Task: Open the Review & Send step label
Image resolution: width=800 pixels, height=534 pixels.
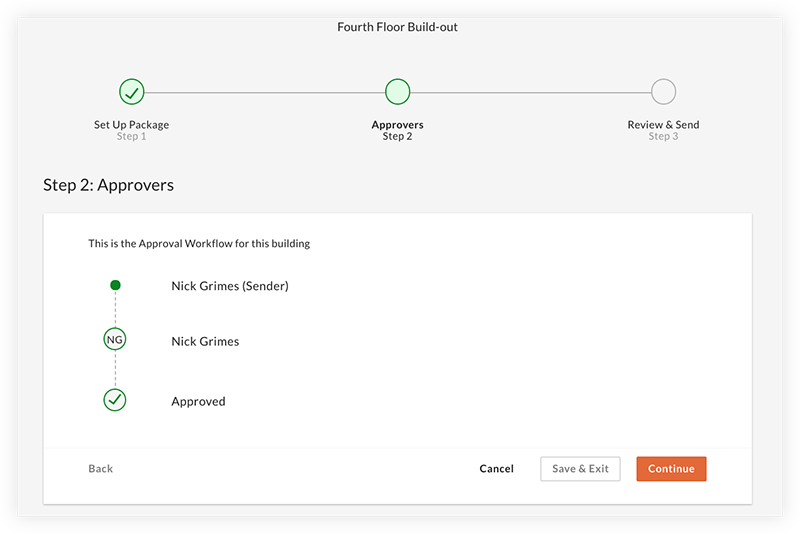Action: click(663, 125)
